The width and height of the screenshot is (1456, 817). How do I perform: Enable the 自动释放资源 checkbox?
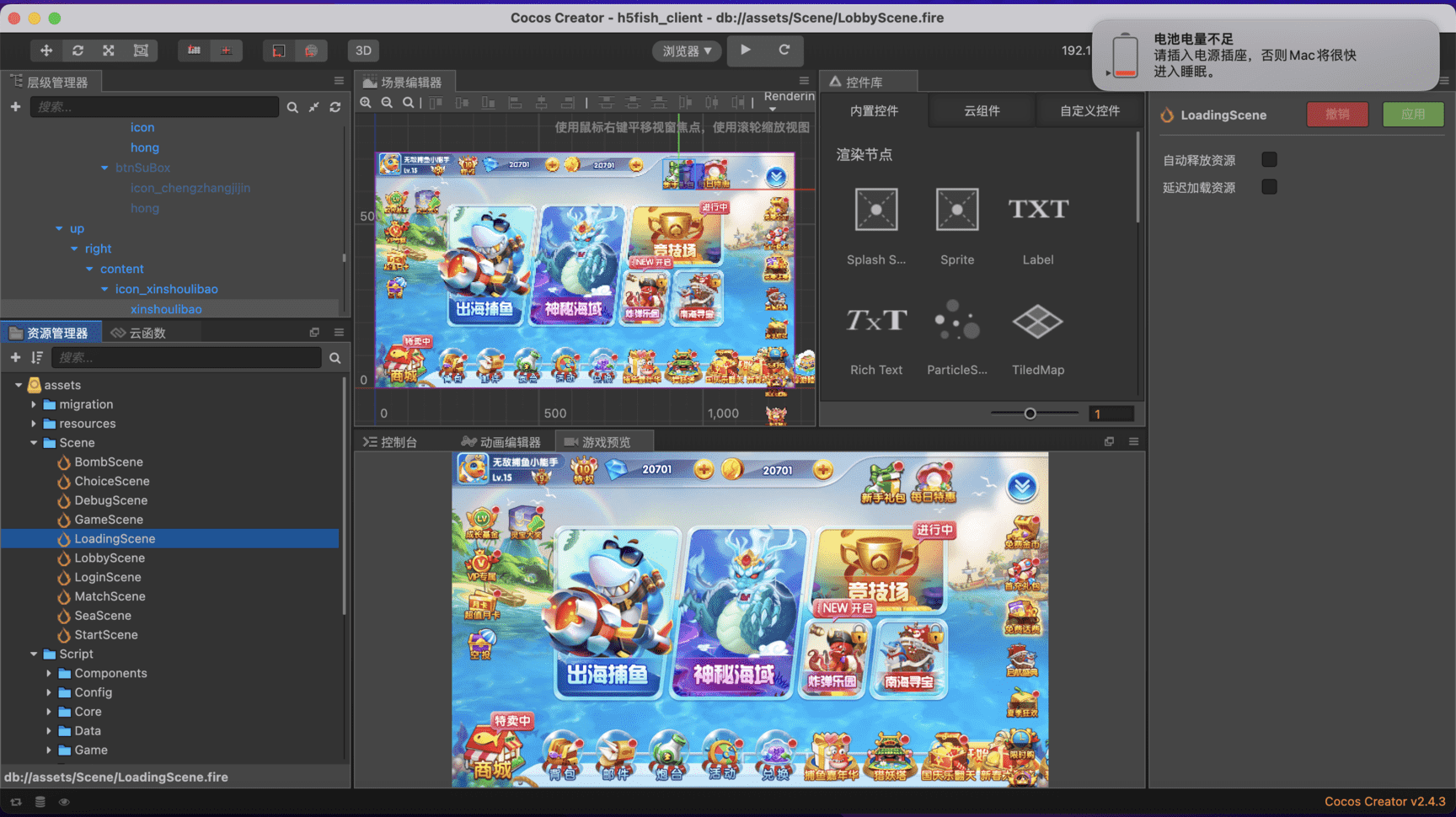1269,159
